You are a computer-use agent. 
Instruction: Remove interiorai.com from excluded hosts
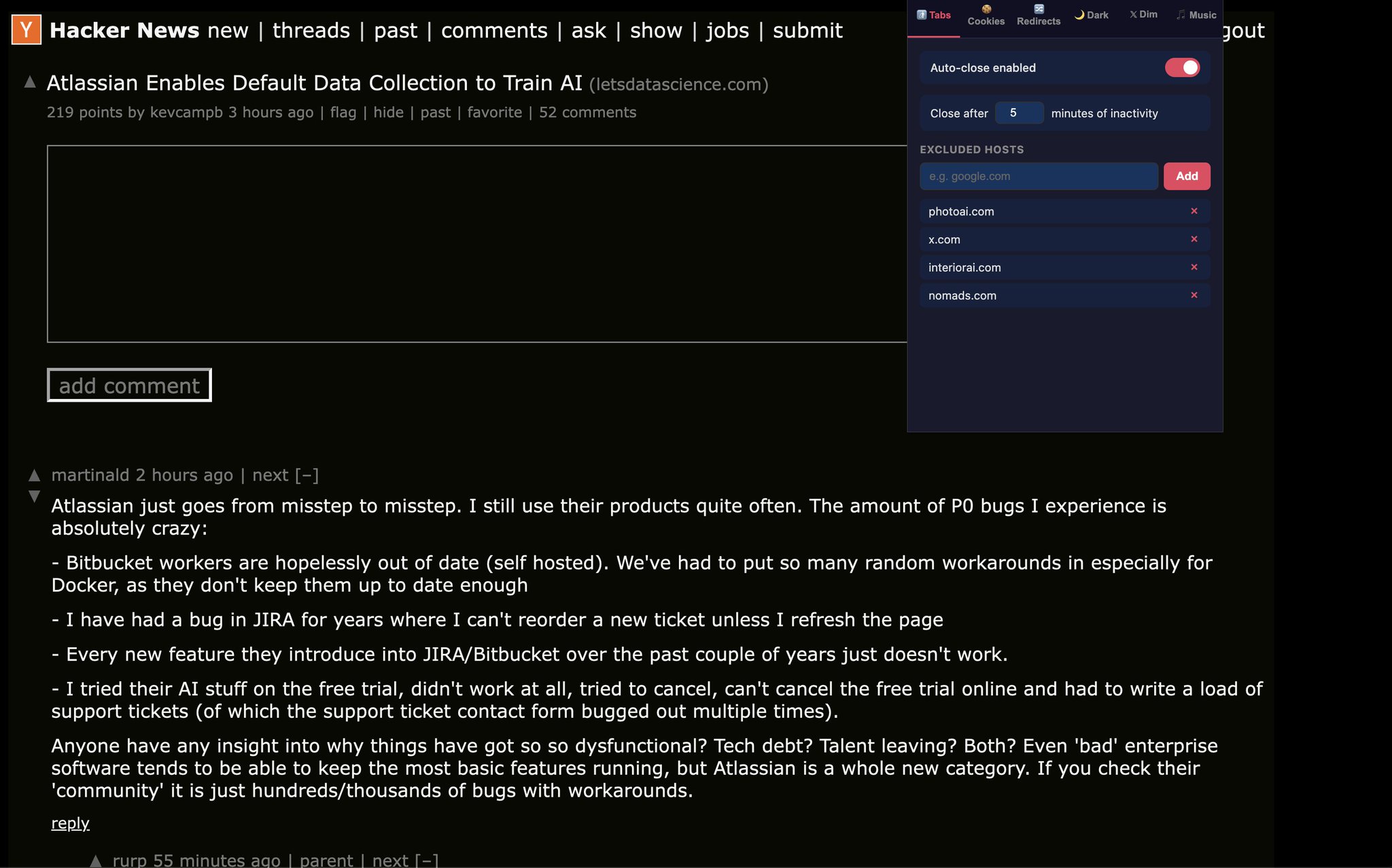coord(1194,267)
